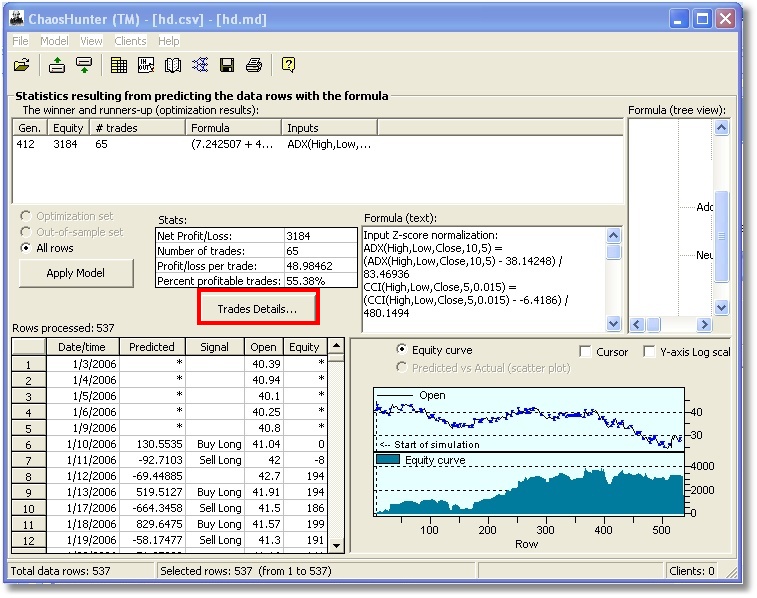Image resolution: width=757 pixels, height=598 pixels.
Task: Click the import model down-arrow icon
Action: click(x=84, y=65)
